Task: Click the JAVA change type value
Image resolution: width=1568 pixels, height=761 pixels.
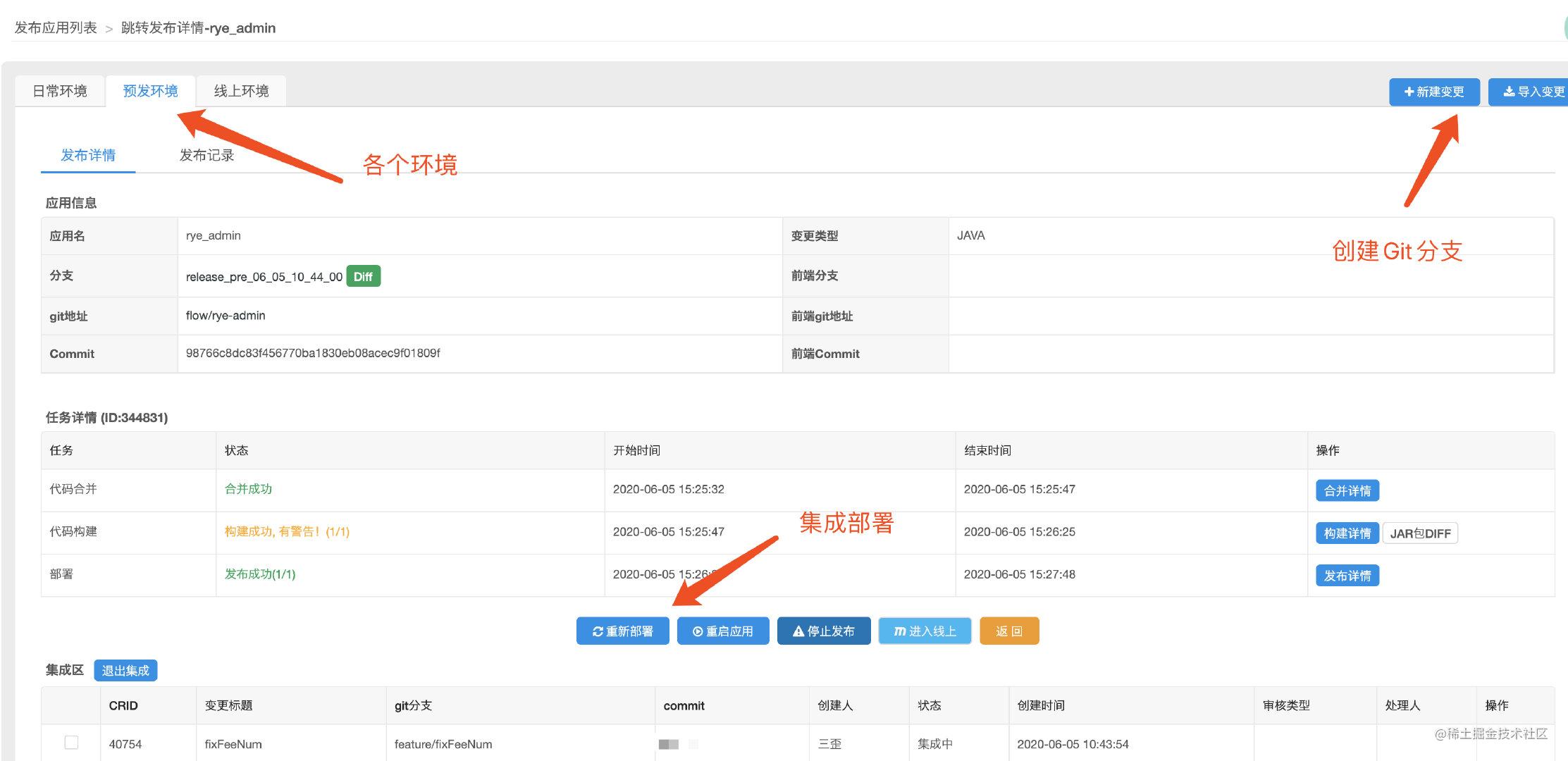Action: (971, 235)
